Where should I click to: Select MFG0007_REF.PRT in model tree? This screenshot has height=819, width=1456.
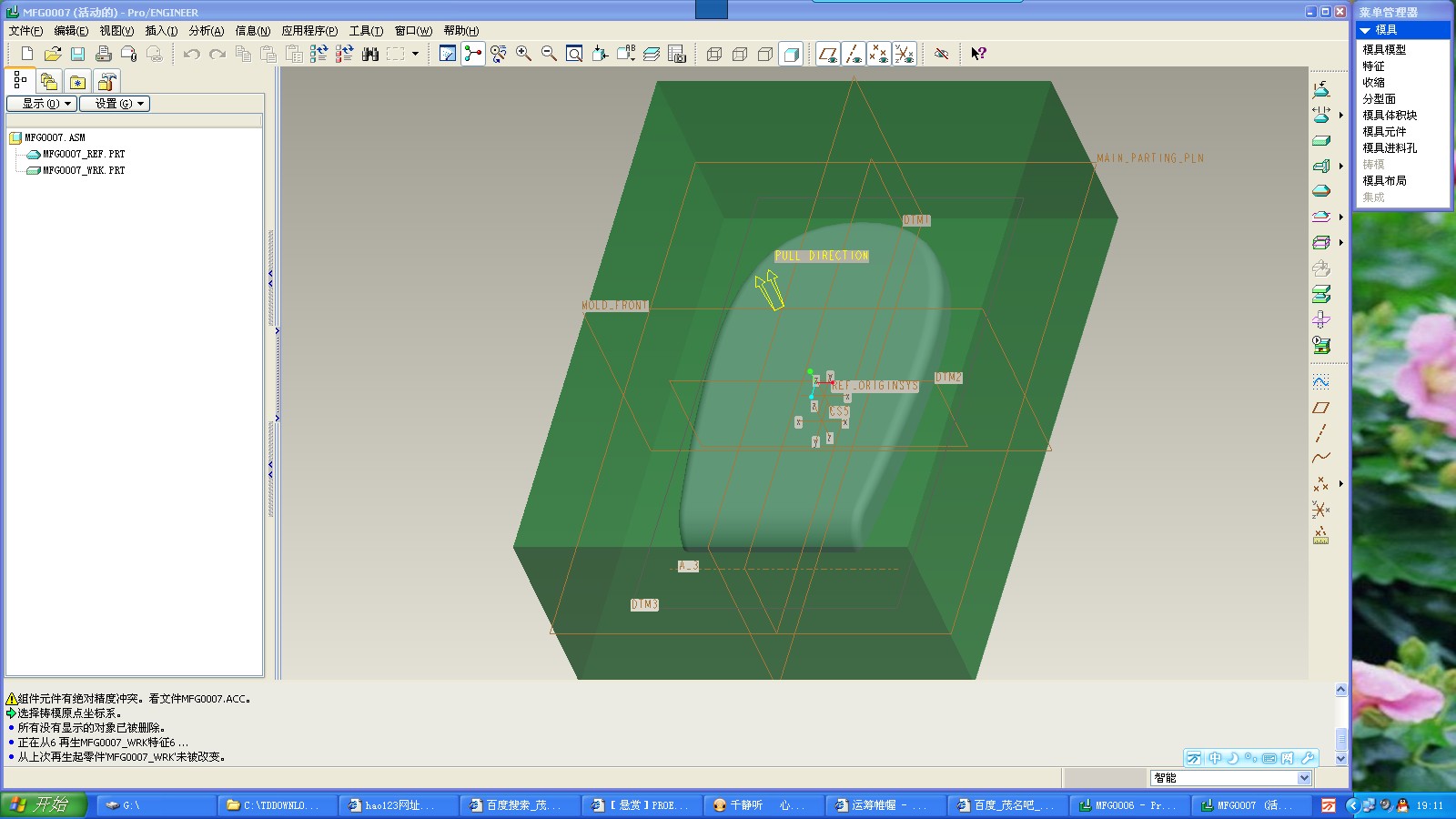(x=83, y=154)
